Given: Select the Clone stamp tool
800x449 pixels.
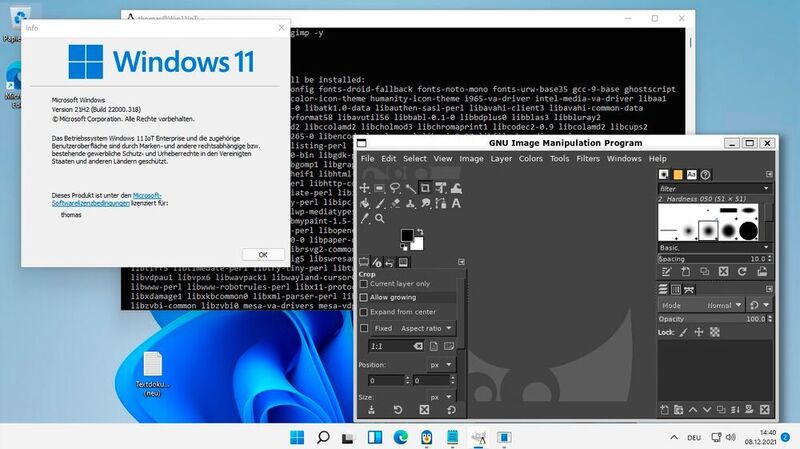Looking at the screenshot, I should point(410,204).
